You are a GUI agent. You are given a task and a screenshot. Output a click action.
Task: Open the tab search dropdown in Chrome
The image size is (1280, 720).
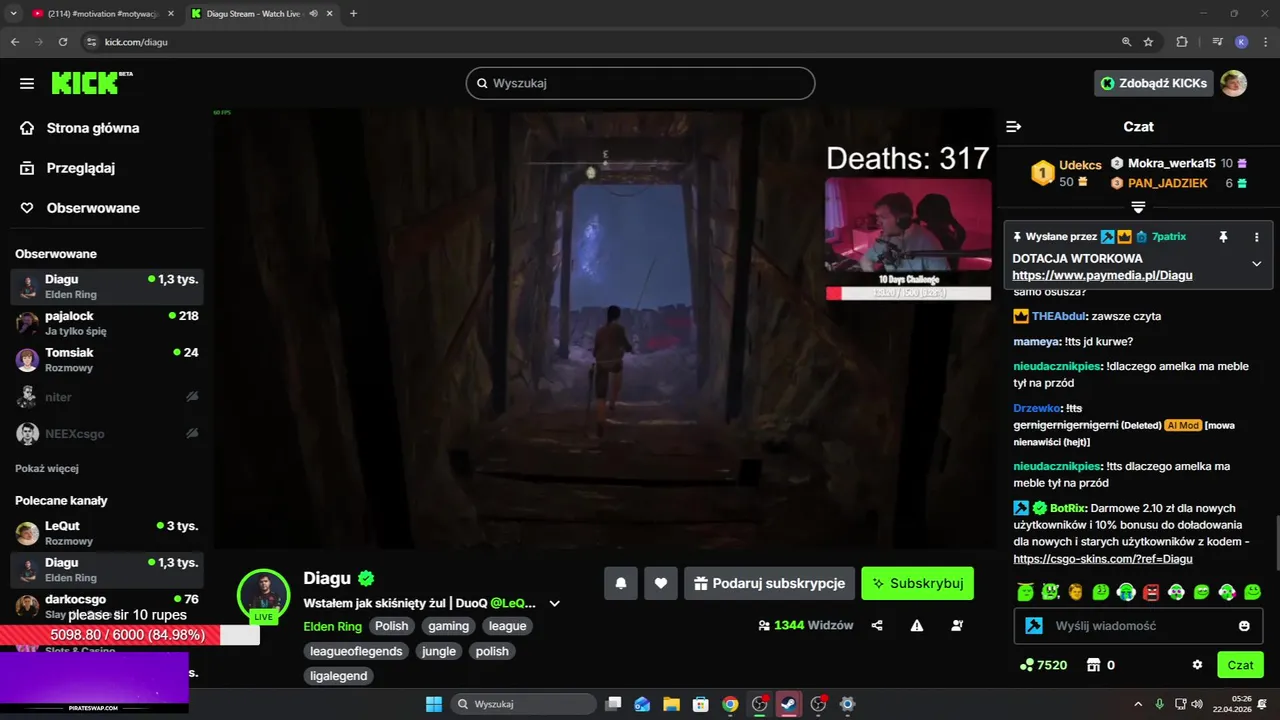coord(13,13)
